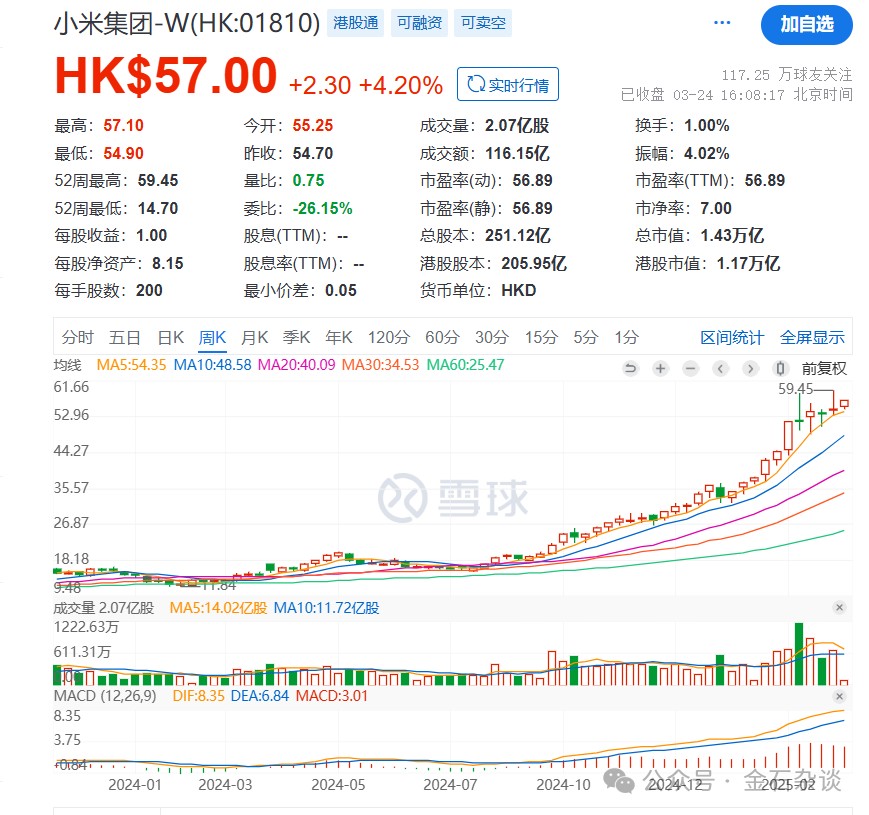The width and height of the screenshot is (869, 815).
Task: Zoom in the K-line chart with plus icon
Action: click(660, 368)
